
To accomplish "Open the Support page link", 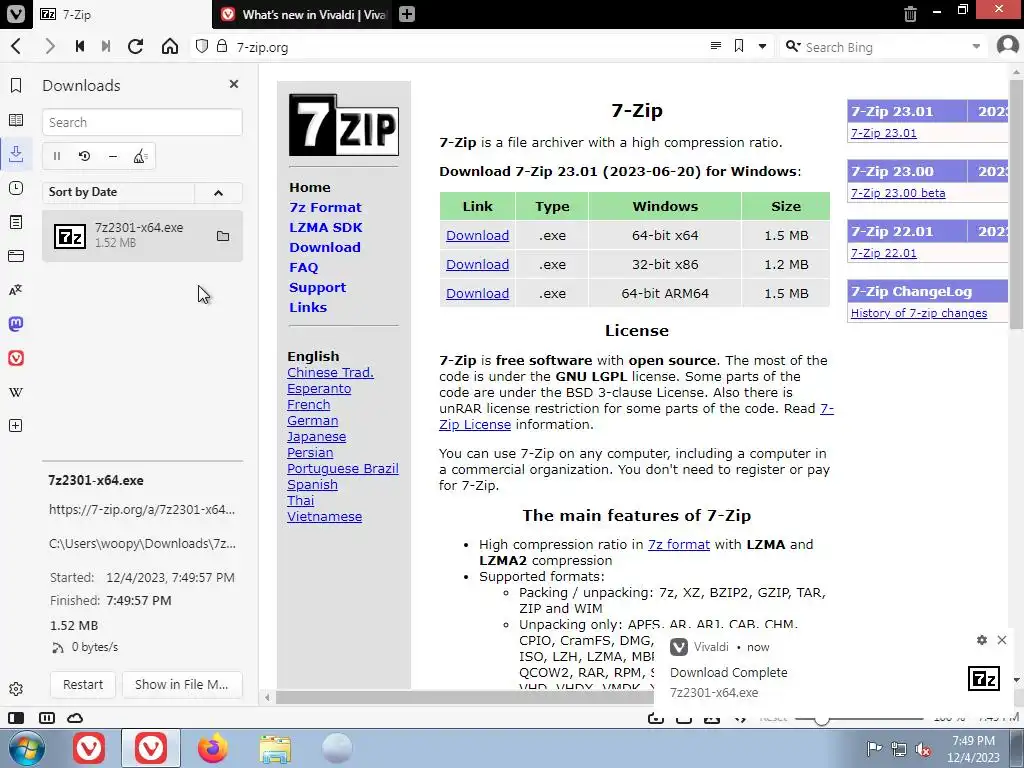I will [317, 287].
